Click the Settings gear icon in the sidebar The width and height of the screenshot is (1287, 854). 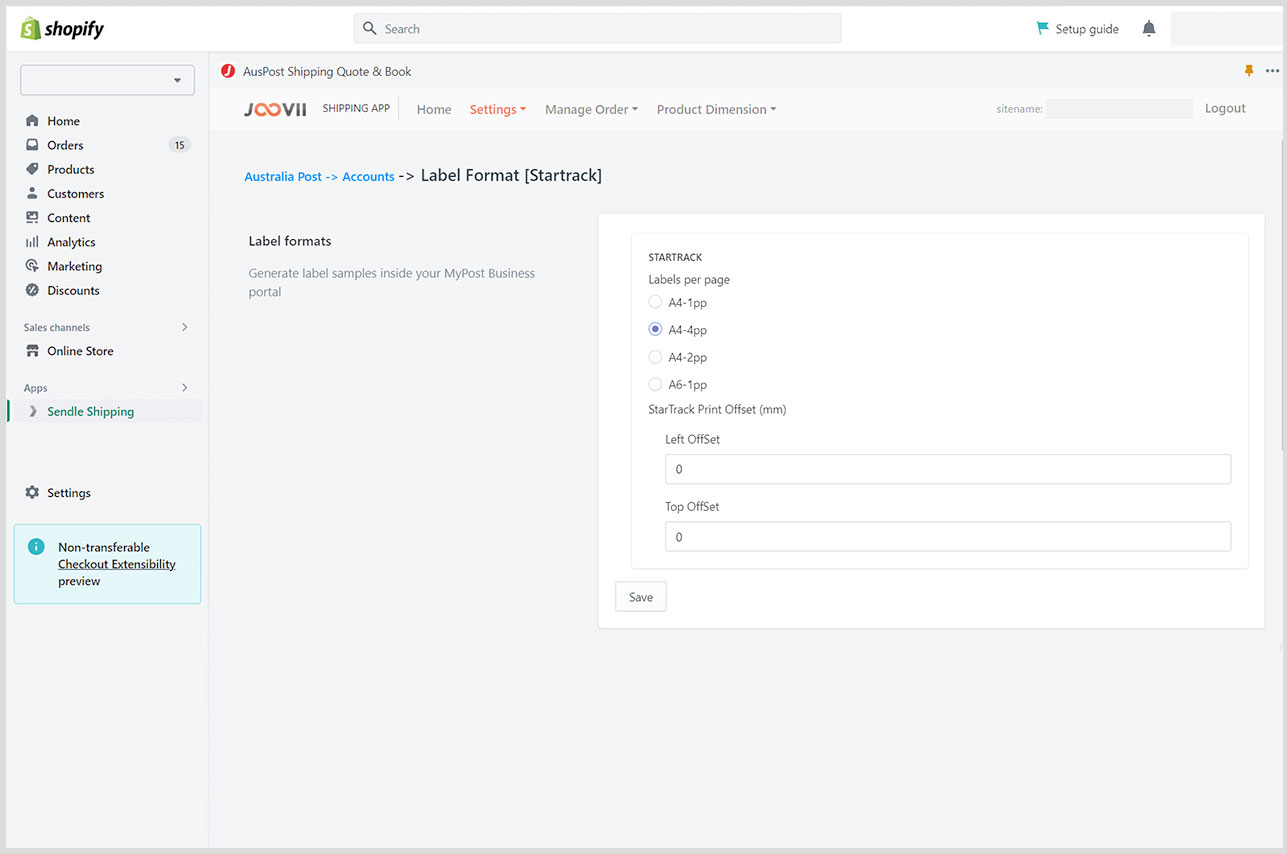(x=32, y=493)
